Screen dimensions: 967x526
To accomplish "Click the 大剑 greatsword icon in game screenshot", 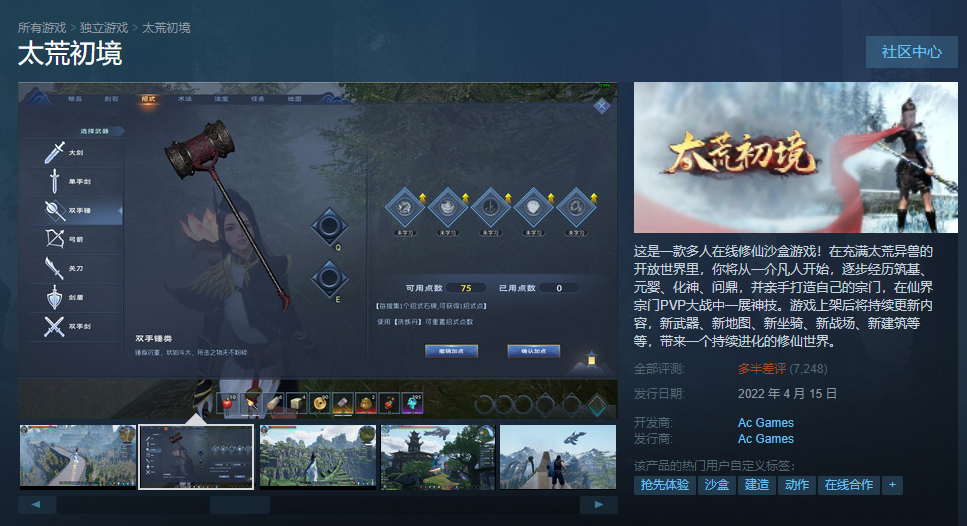I will point(54,152).
